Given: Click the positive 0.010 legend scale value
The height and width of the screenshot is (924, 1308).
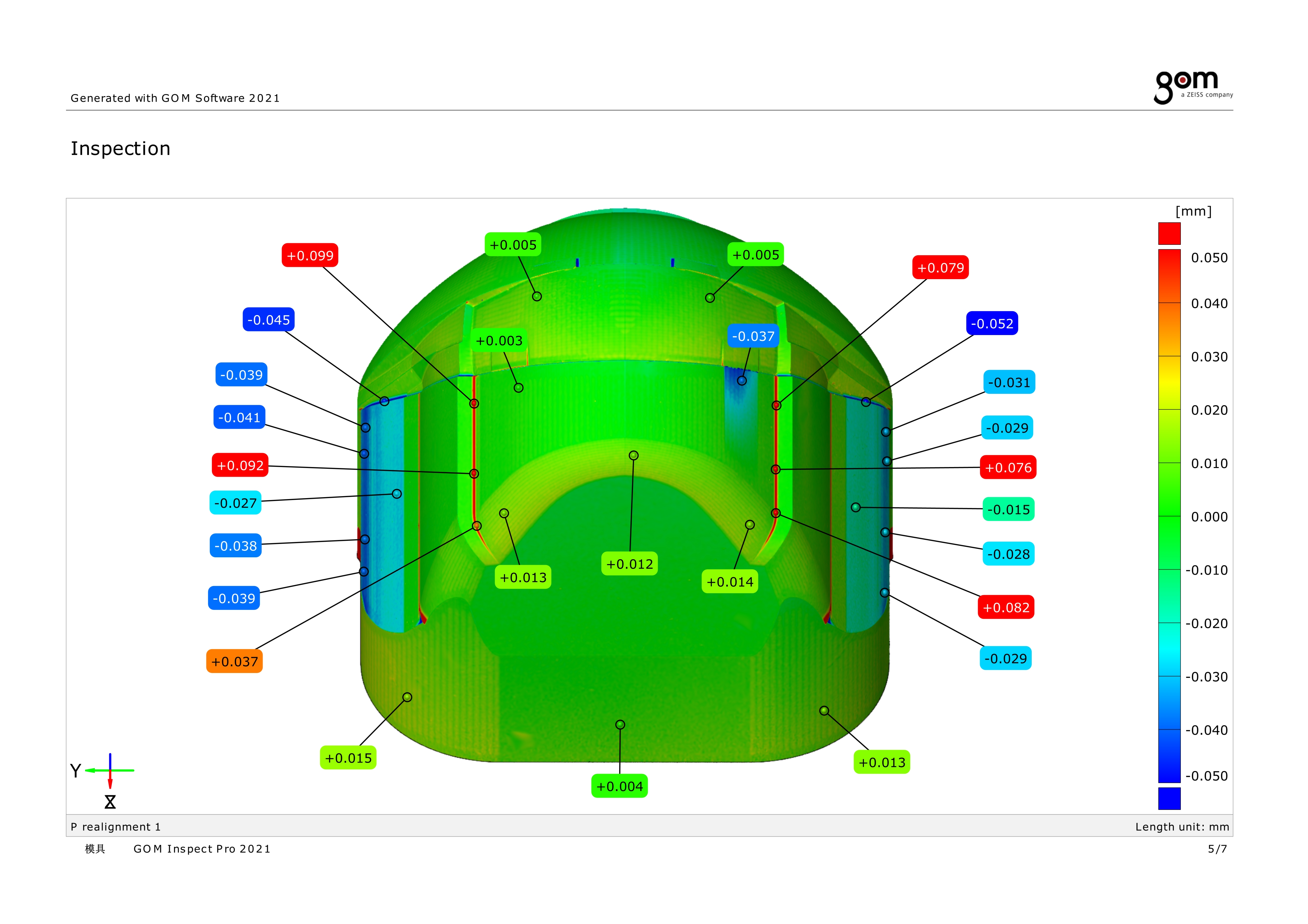Looking at the screenshot, I should coord(1210,463).
